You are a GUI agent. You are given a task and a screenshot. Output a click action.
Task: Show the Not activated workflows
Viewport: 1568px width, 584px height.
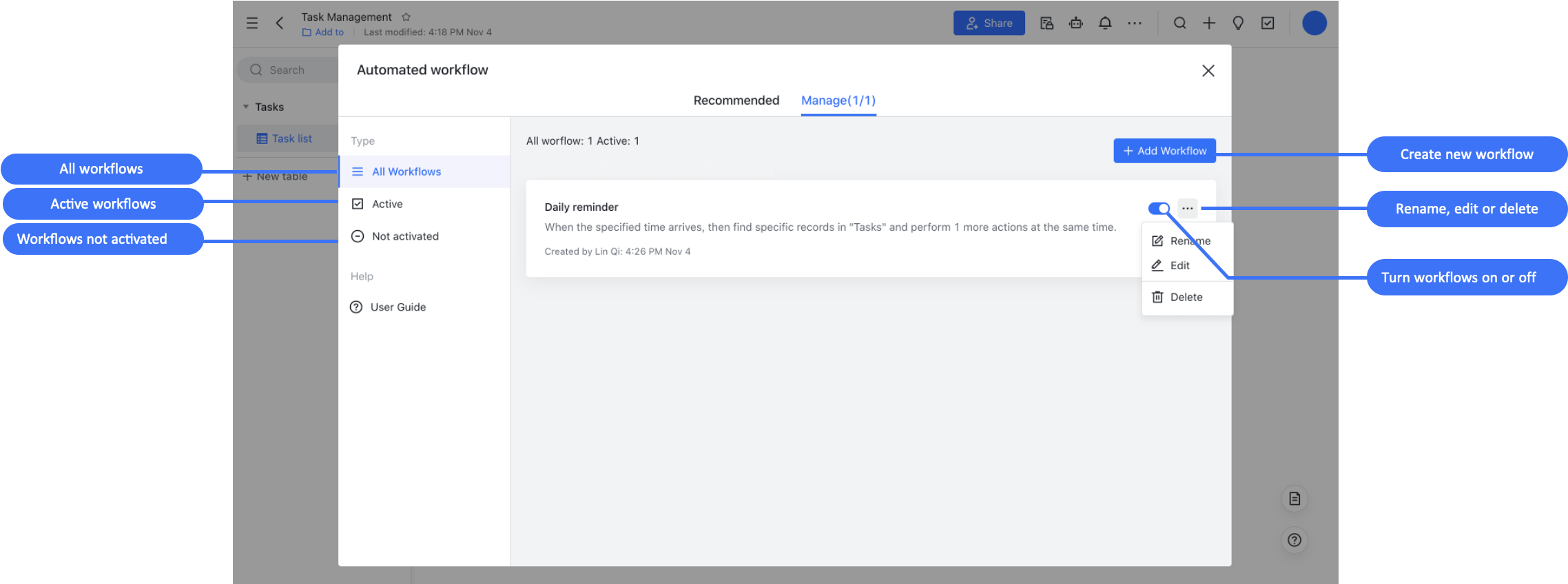(404, 236)
